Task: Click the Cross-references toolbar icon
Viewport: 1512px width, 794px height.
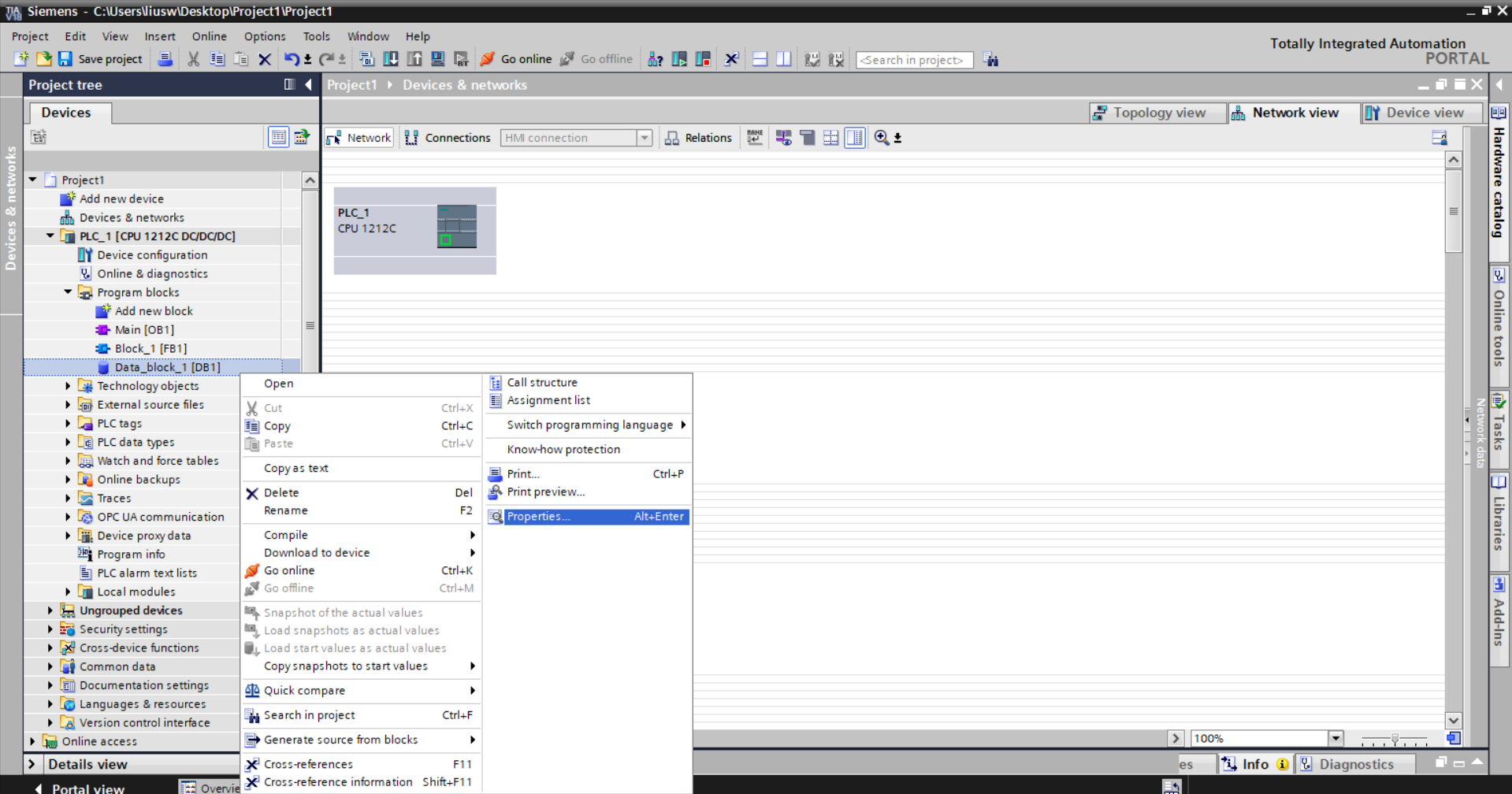Action: [x=731, y=59]
